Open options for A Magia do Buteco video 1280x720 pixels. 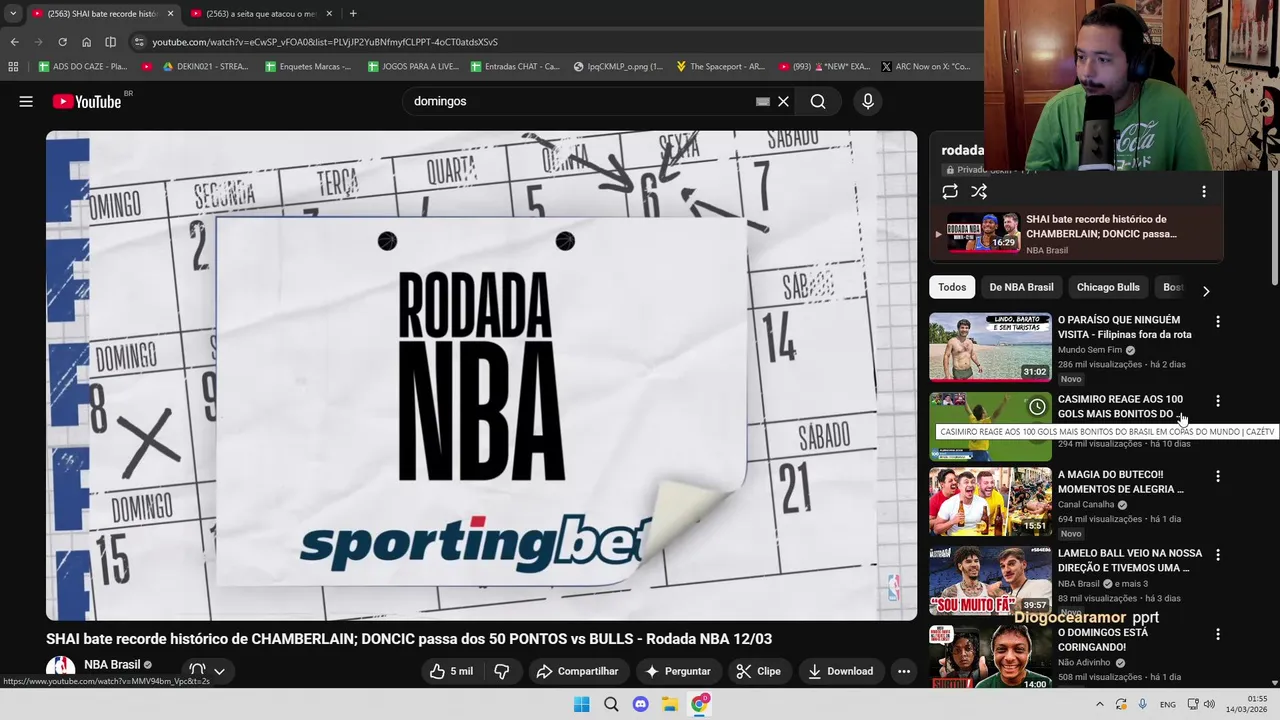coord(1218,477)
